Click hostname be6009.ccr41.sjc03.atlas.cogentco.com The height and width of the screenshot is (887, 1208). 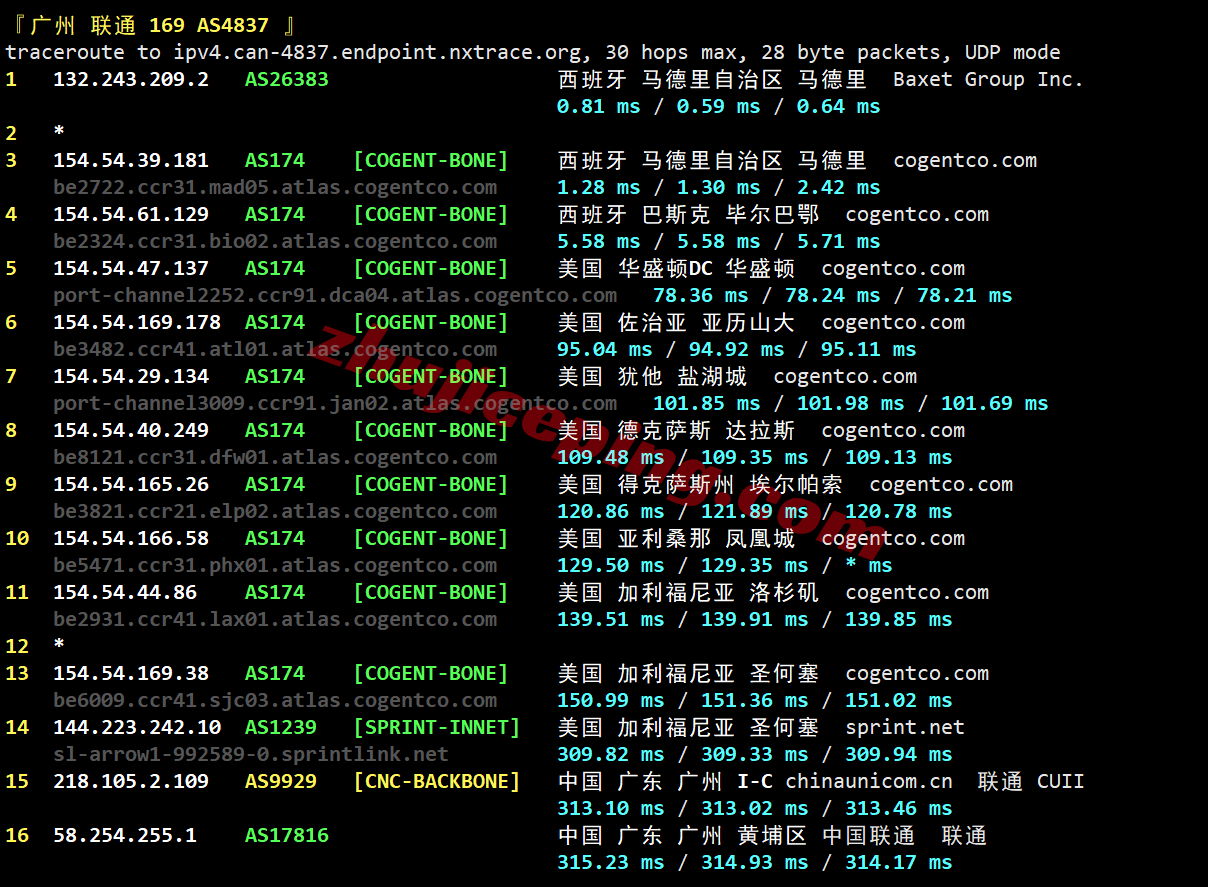[275, 700]
